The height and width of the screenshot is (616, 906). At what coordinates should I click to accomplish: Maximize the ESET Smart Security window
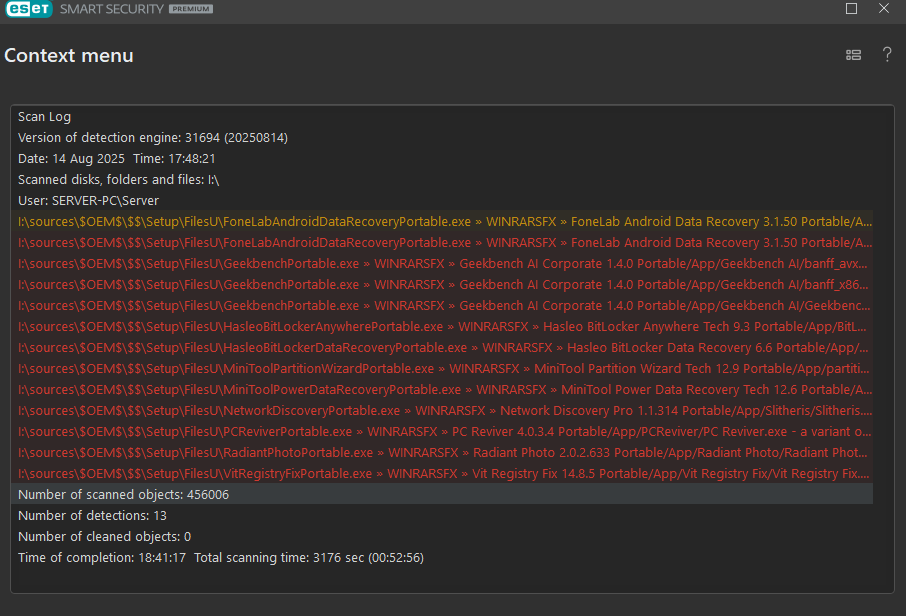point(851,9)
